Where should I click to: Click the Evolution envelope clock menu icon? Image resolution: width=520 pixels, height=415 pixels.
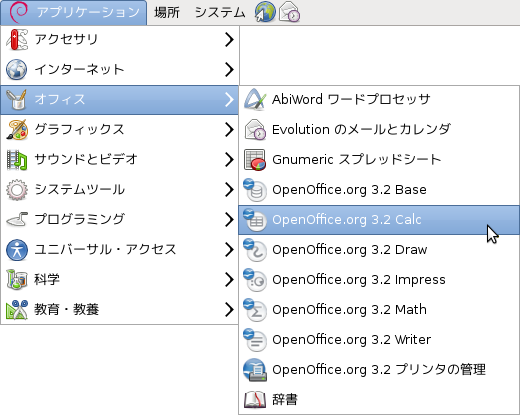click(255, 129)
